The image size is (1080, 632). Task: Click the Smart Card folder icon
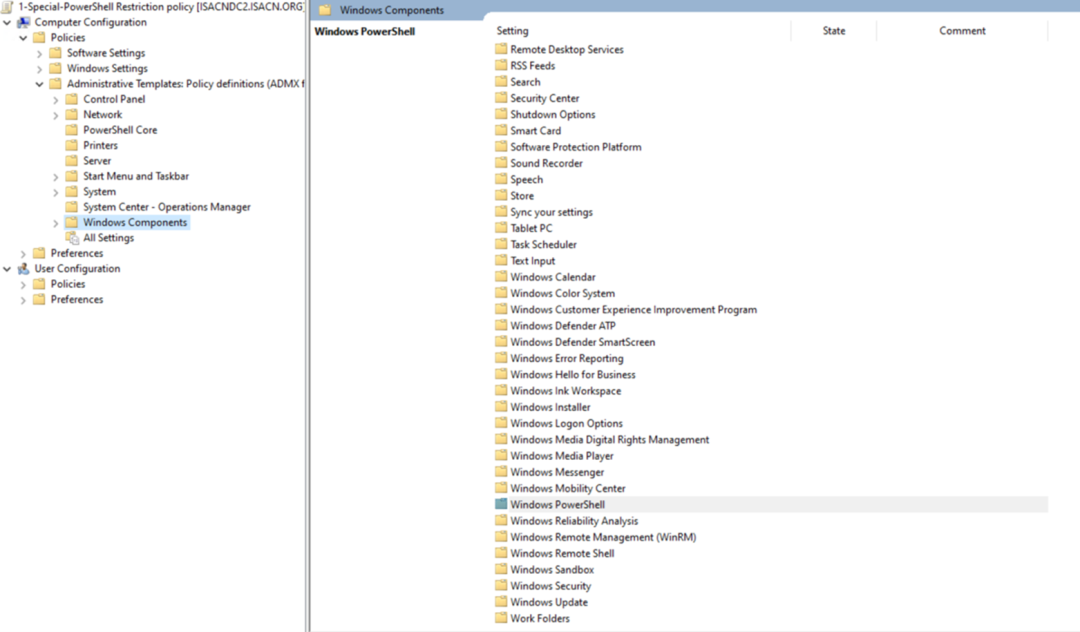coord(501,130)
